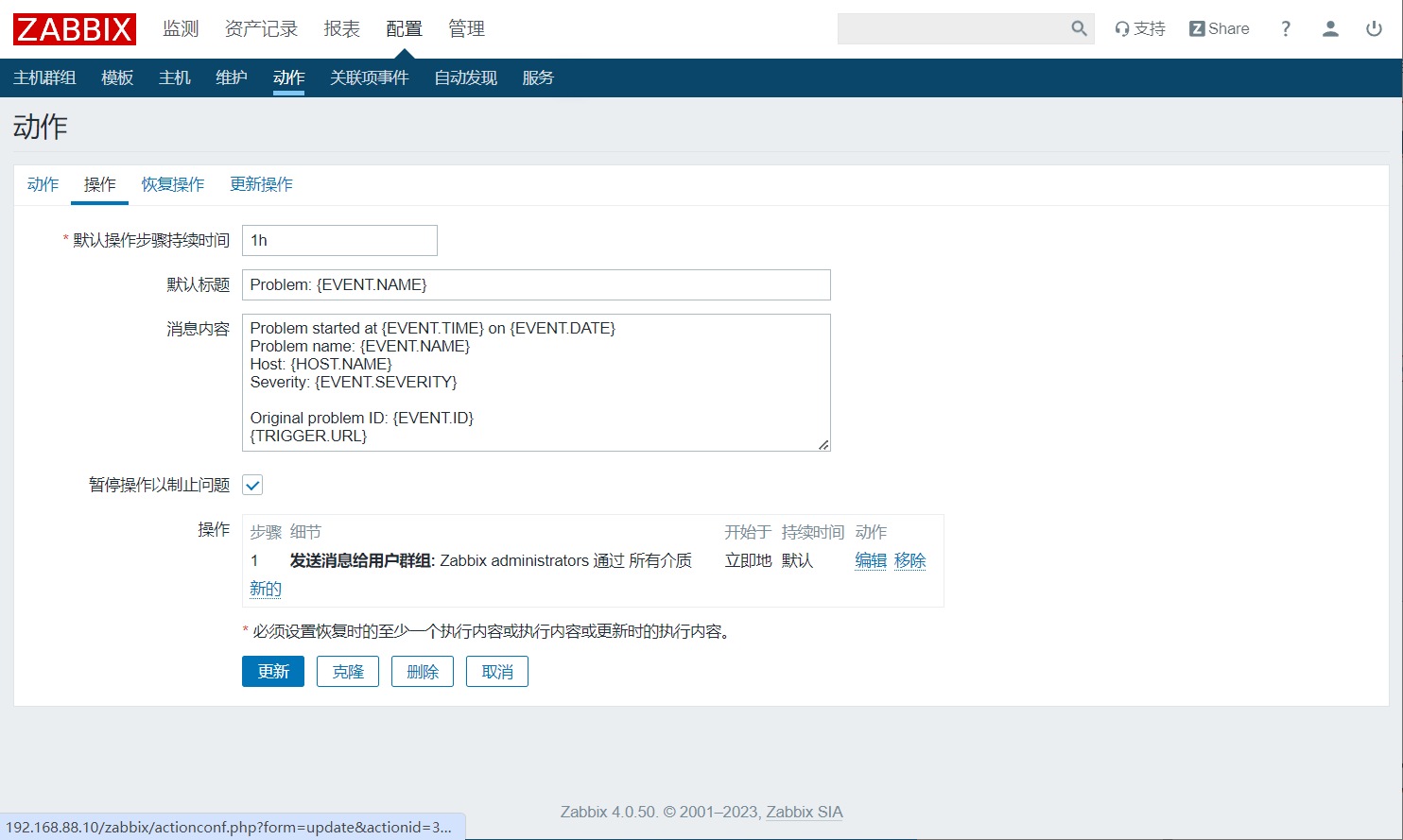
Task: Click the logout power icon
Action: coord(1374,28)
